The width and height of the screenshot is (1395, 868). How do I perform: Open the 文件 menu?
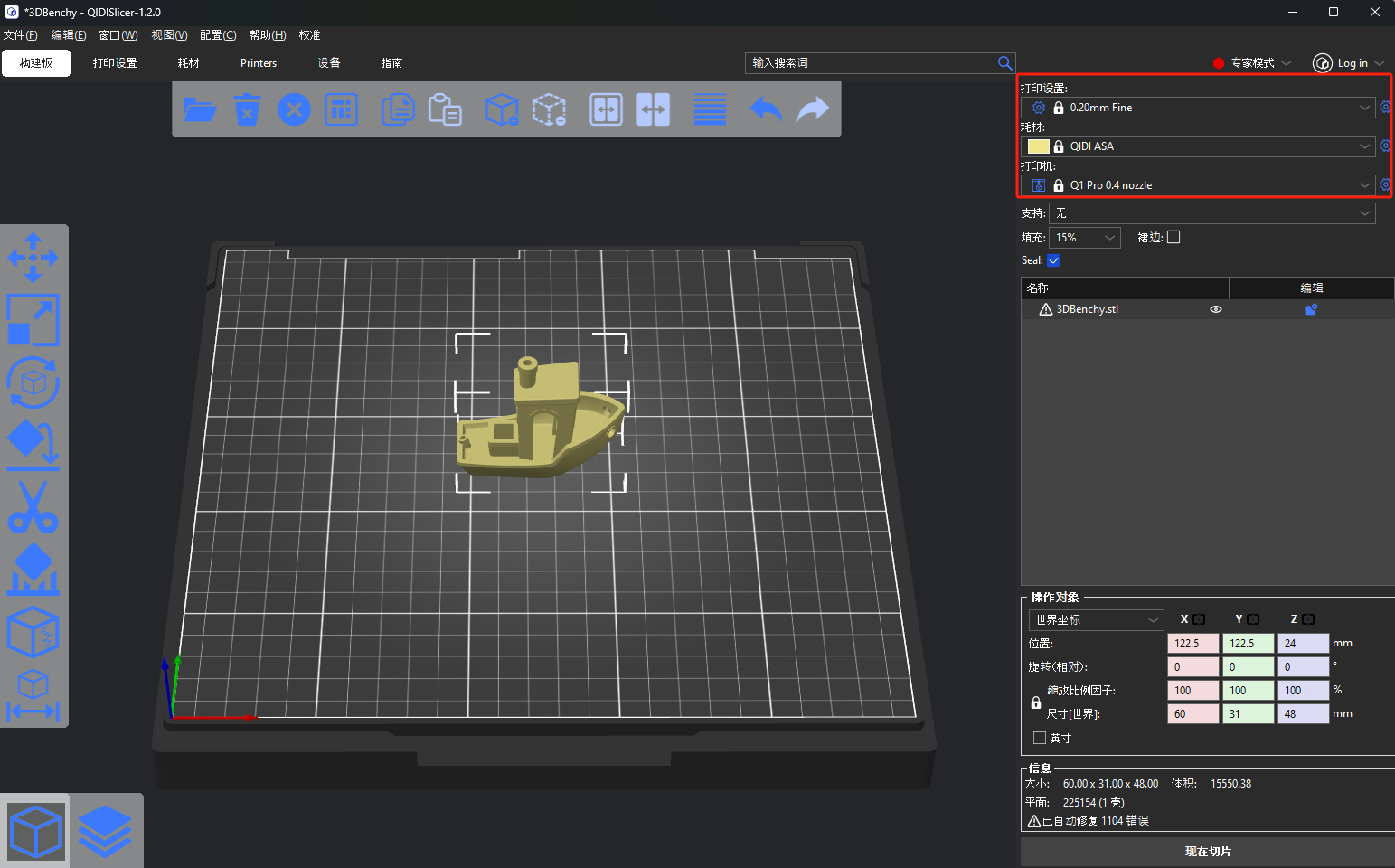[20, 35]
